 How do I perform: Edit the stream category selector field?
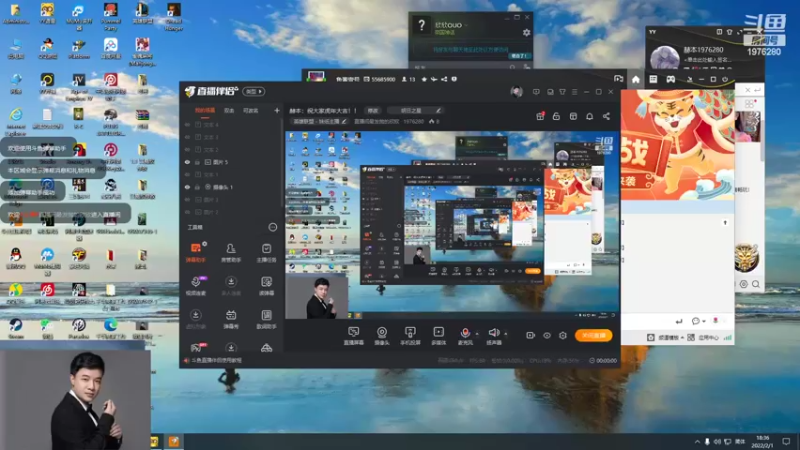pyautogui.click(x=319, y=121)
